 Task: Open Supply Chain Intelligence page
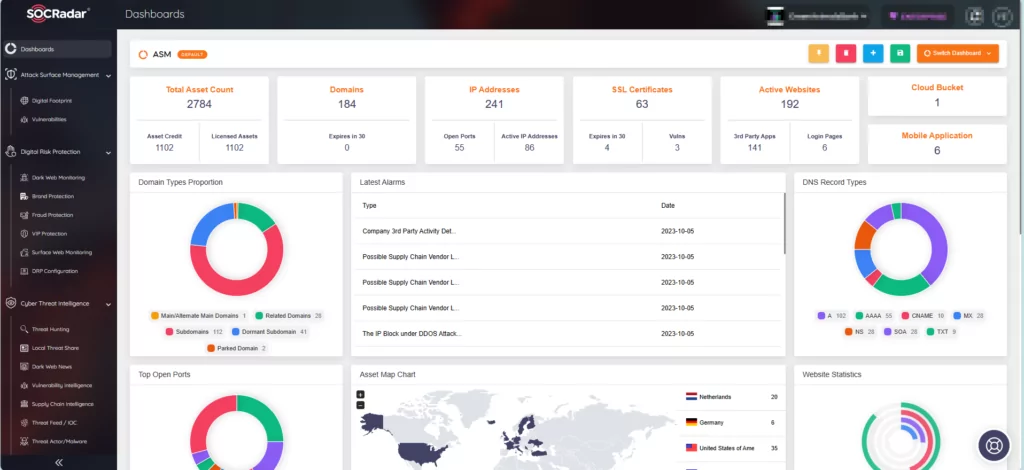click(63, 404)
